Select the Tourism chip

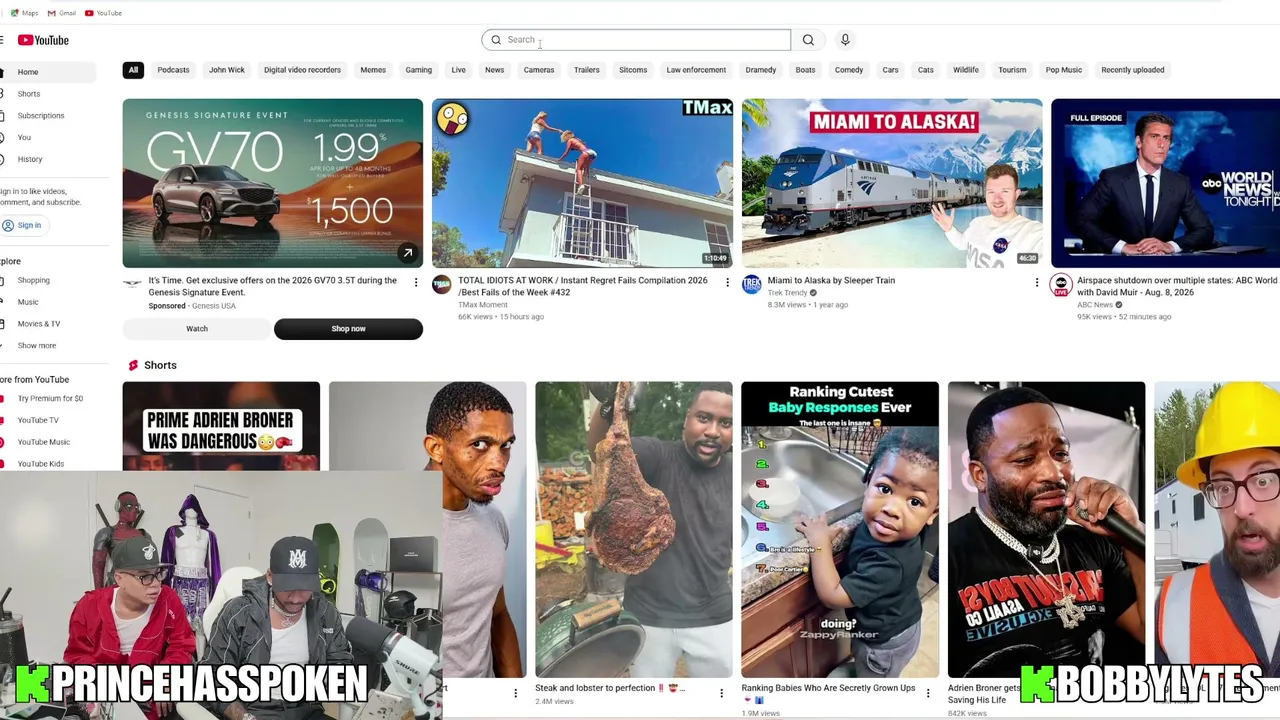1012,70
